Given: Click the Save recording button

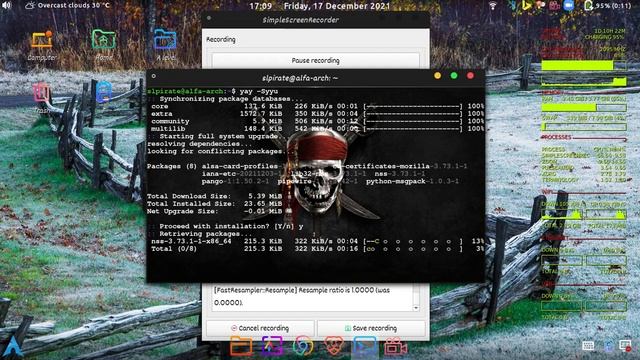Looking at the screenshot, I should (x=371, y=328).
